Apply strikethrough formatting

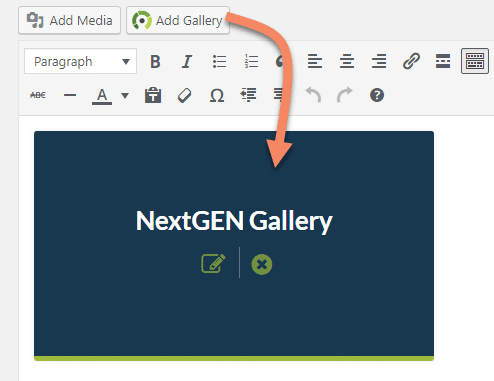coord(38,95)
